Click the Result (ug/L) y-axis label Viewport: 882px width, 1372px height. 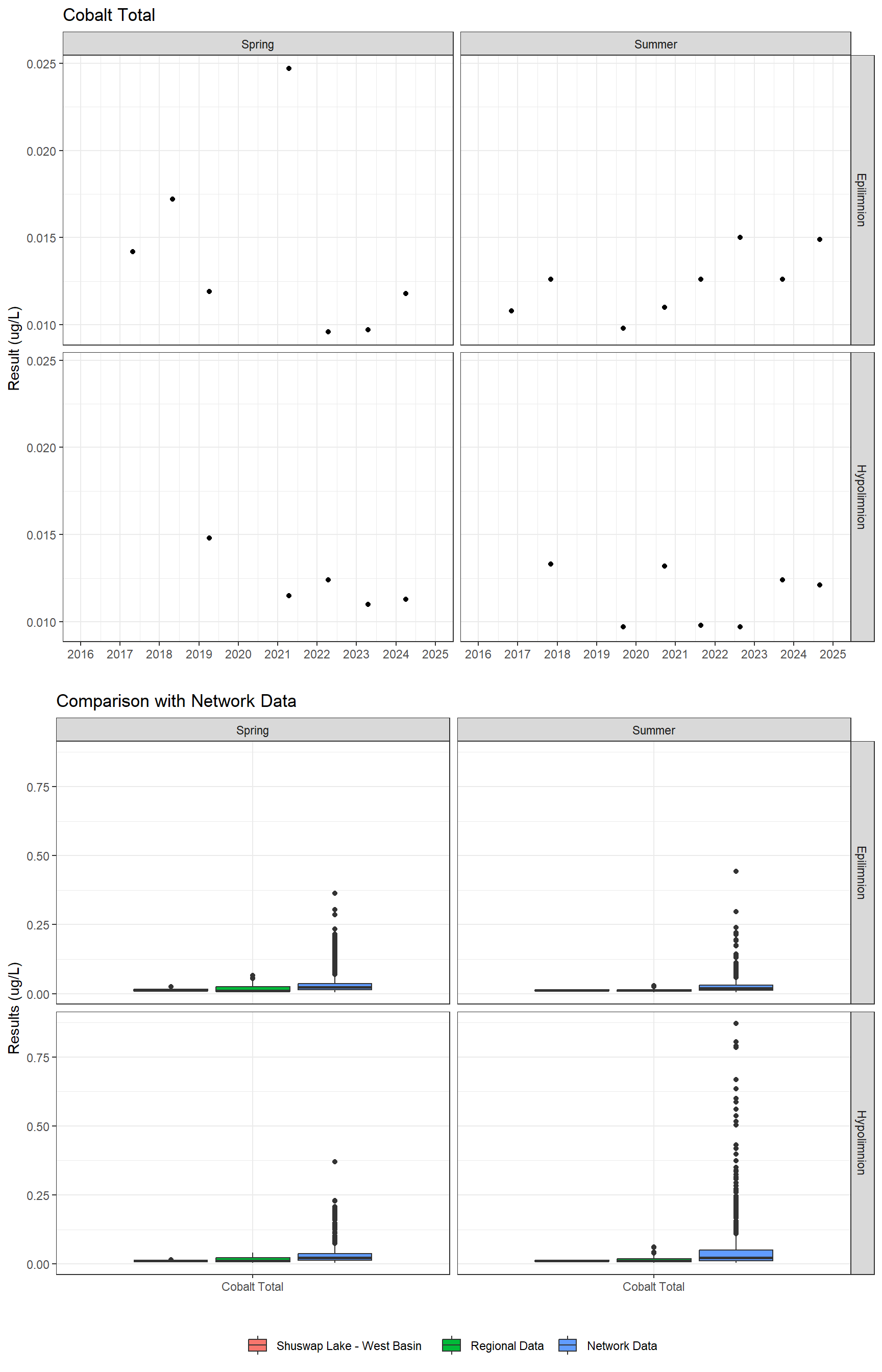(14, 348)
